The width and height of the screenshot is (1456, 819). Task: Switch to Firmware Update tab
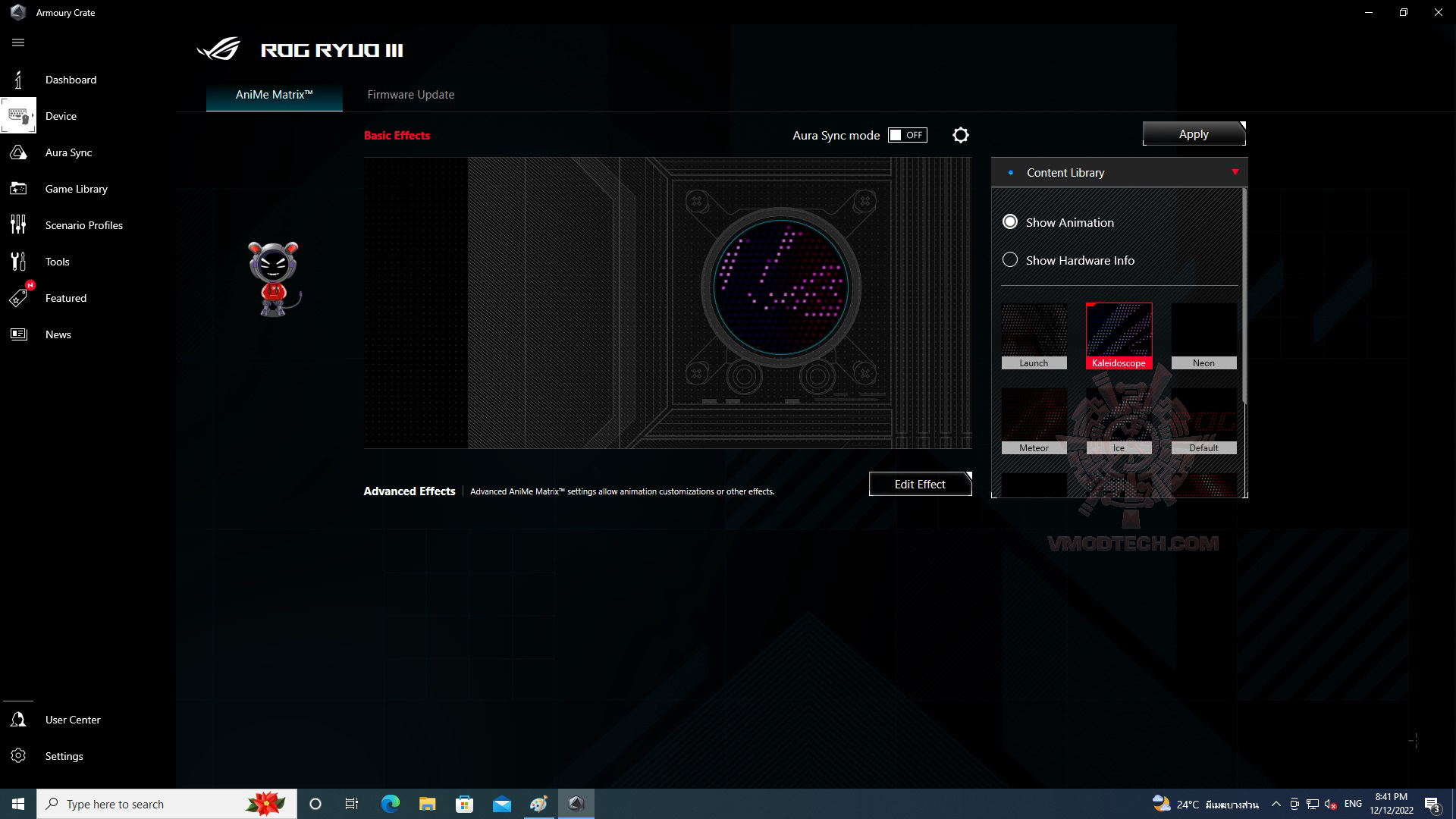410,95
